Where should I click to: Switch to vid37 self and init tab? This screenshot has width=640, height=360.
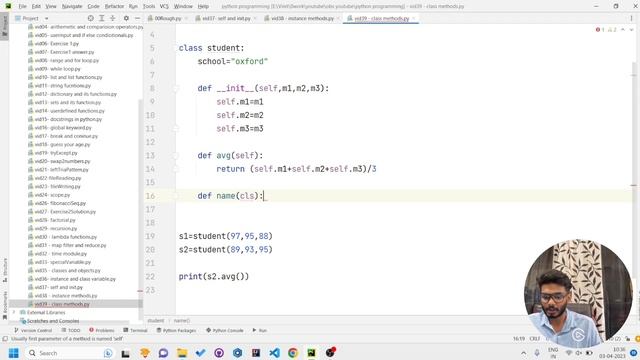click(x=226, y=18)
